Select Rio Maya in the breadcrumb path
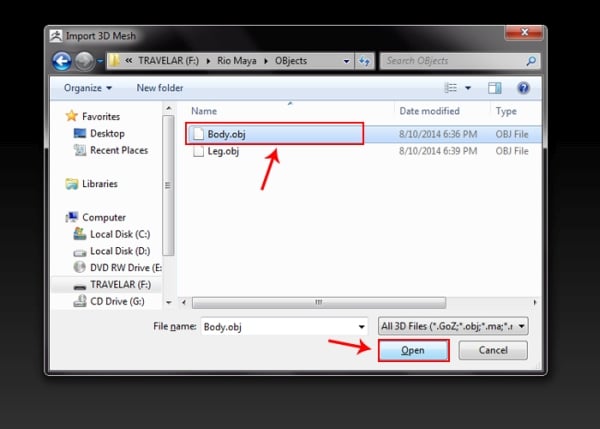This screenshot has height=429, width=600. (x=237, y=61)
